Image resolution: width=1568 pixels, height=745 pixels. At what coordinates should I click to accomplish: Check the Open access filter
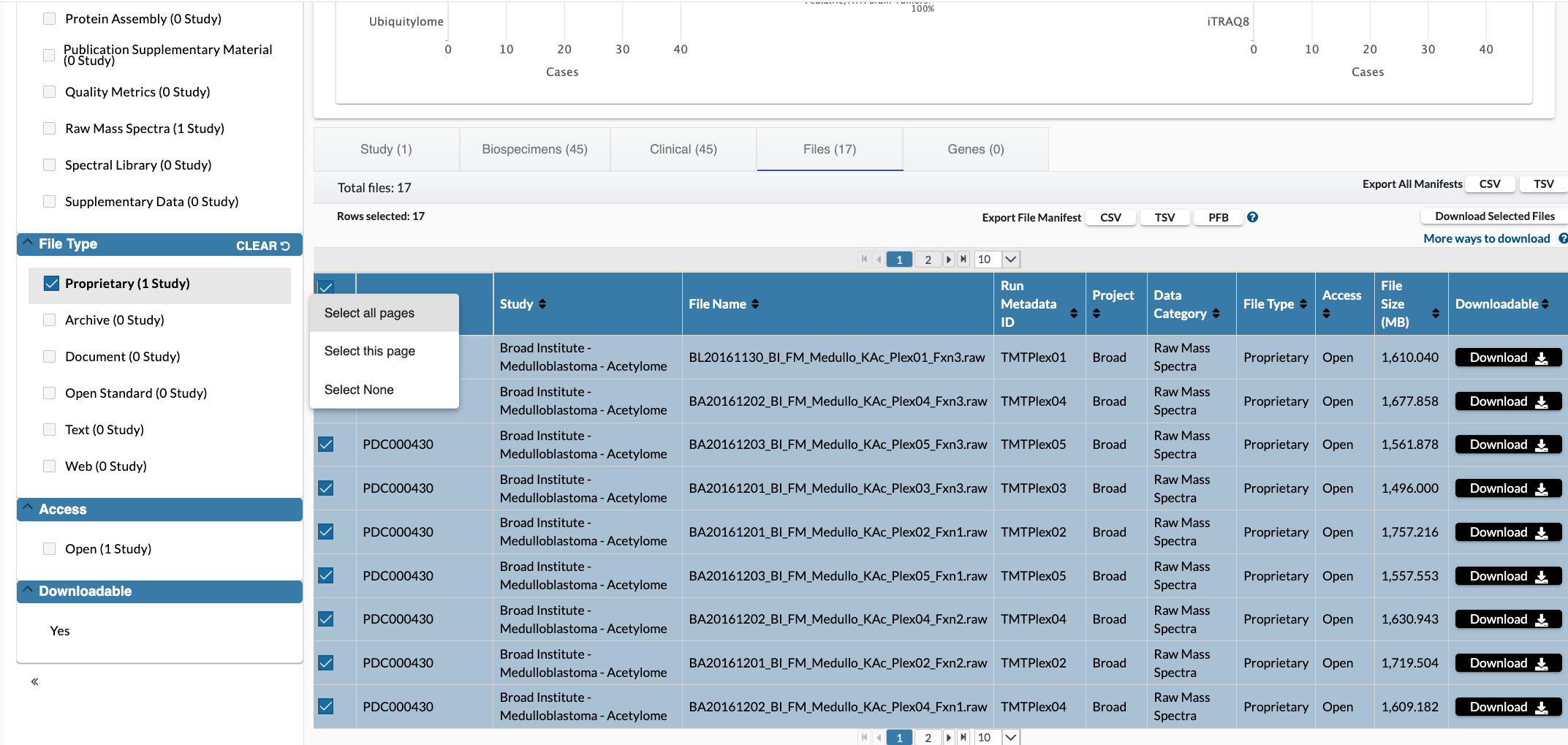[x=50, y=549]
